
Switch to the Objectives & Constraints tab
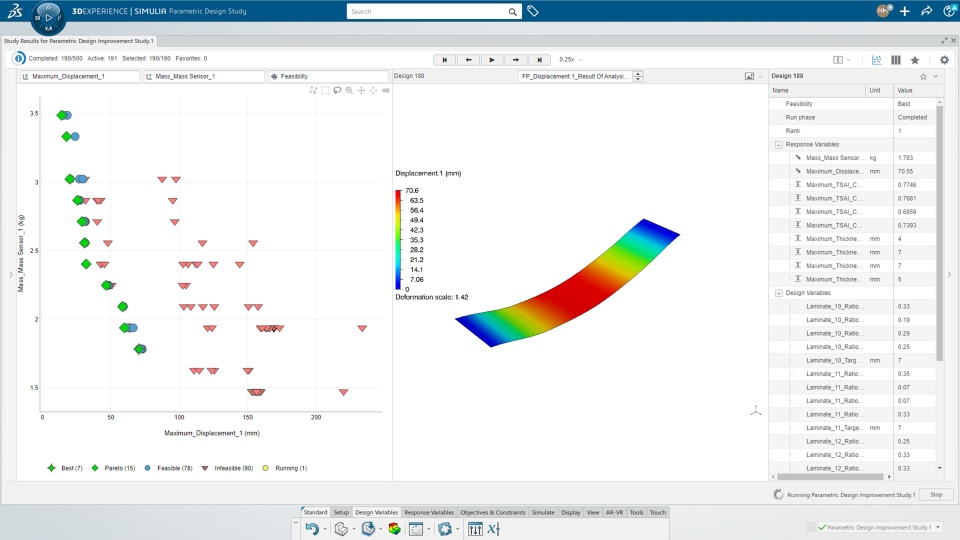tap(493, 512)
